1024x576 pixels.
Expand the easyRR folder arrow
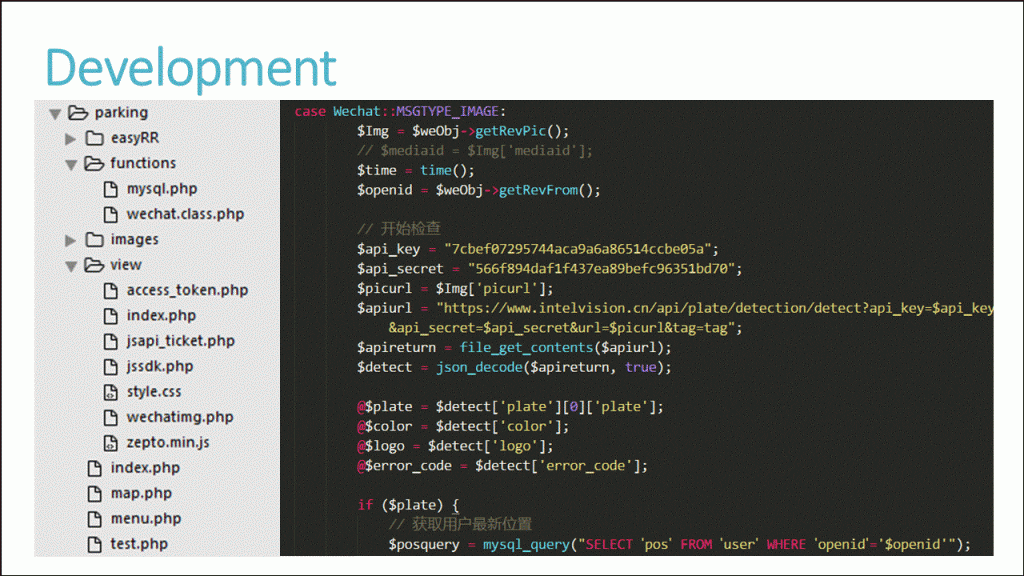tap(71, 138)
